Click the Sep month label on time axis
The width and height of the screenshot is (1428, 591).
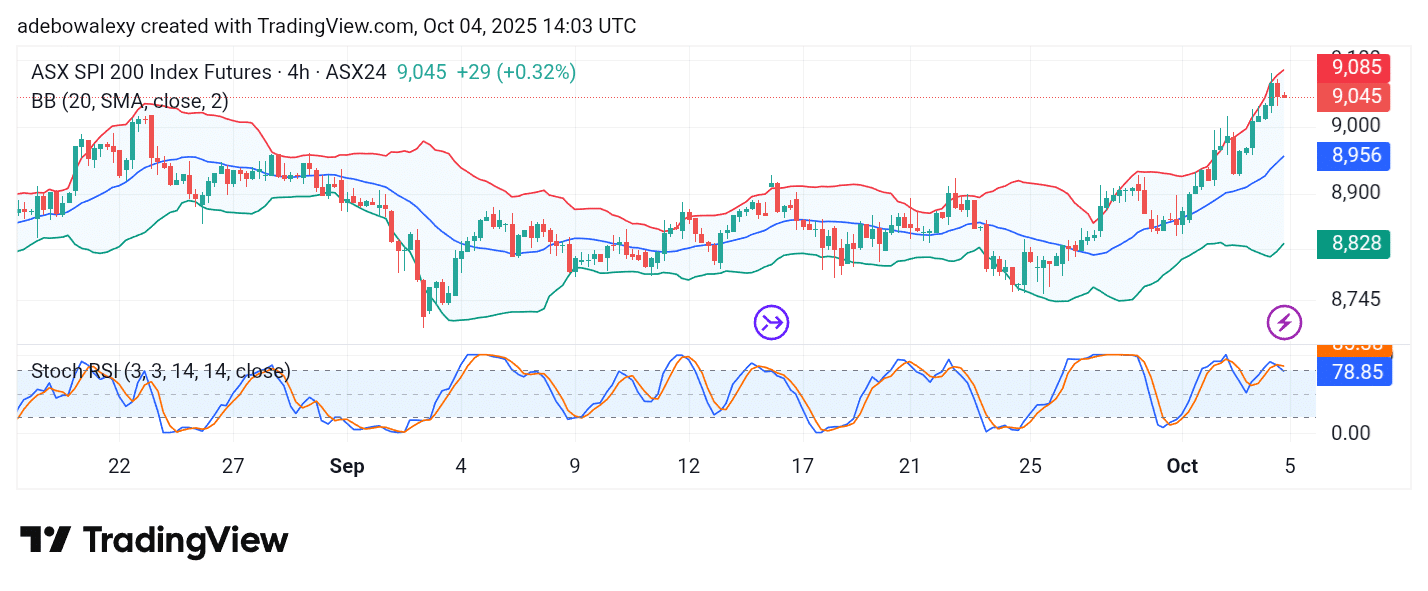click(x=346, y=466)
